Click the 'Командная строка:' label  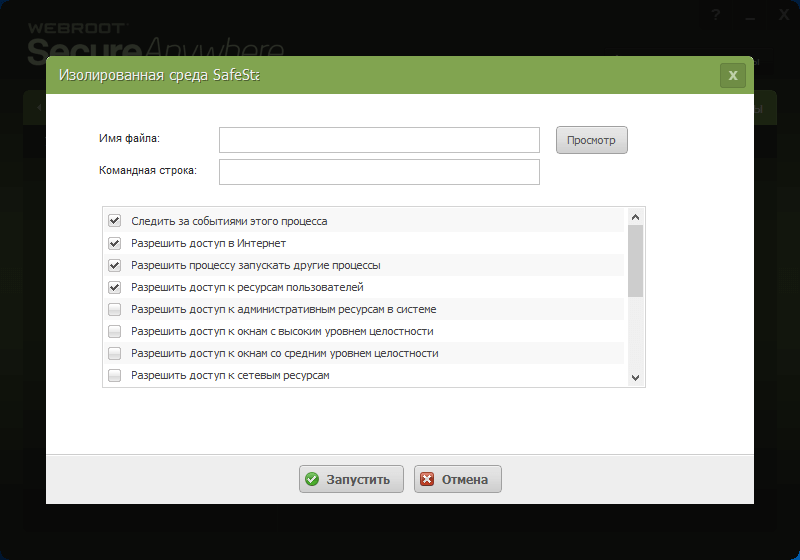tap(148, 170)
